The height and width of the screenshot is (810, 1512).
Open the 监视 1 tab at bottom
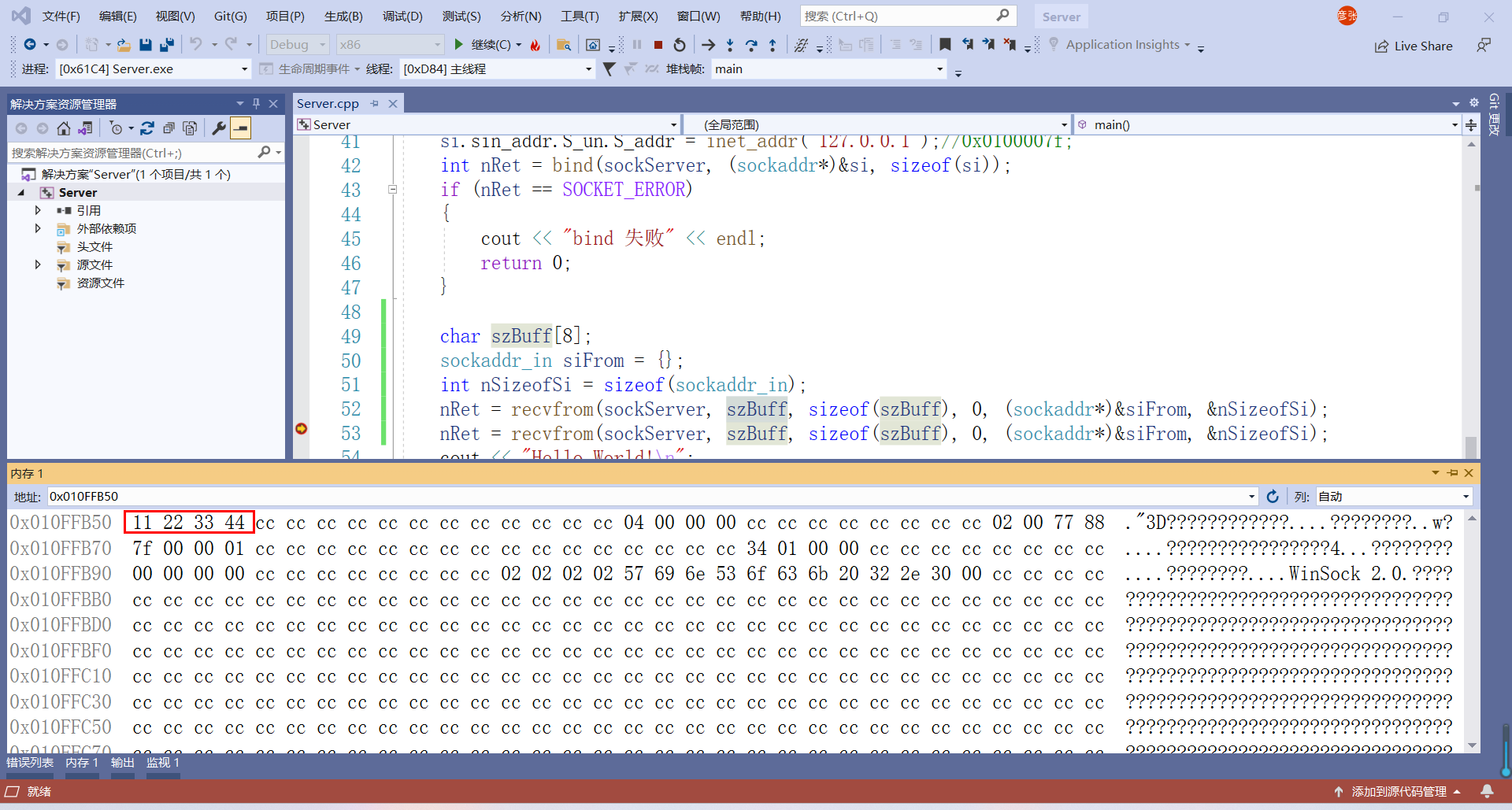click(x=163, y=763)
